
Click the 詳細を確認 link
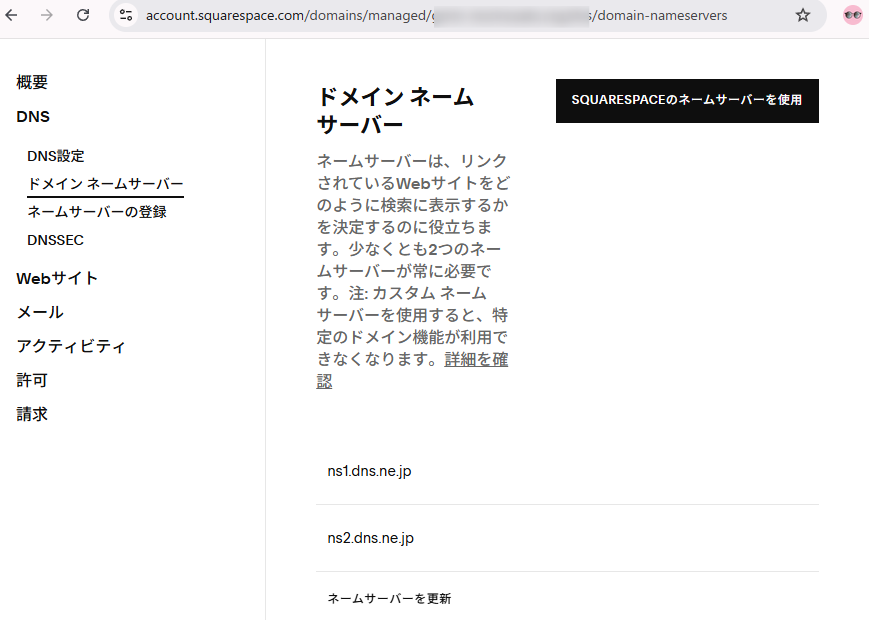(476, 359)
